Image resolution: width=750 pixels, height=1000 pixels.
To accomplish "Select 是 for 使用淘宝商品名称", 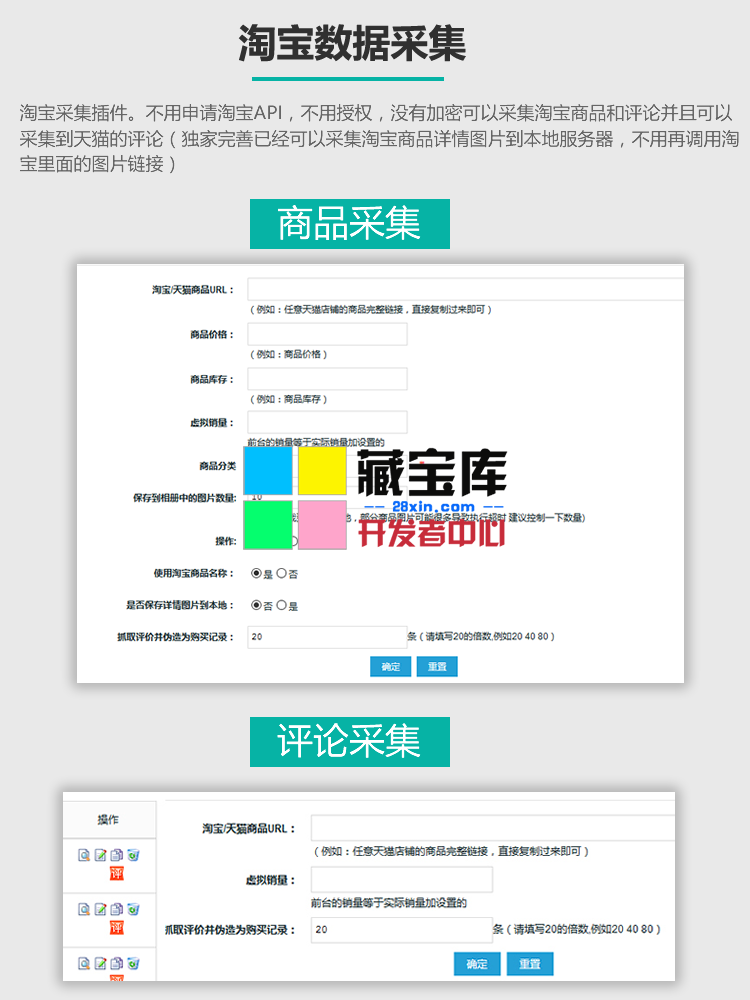I will [x=256, y=573].
